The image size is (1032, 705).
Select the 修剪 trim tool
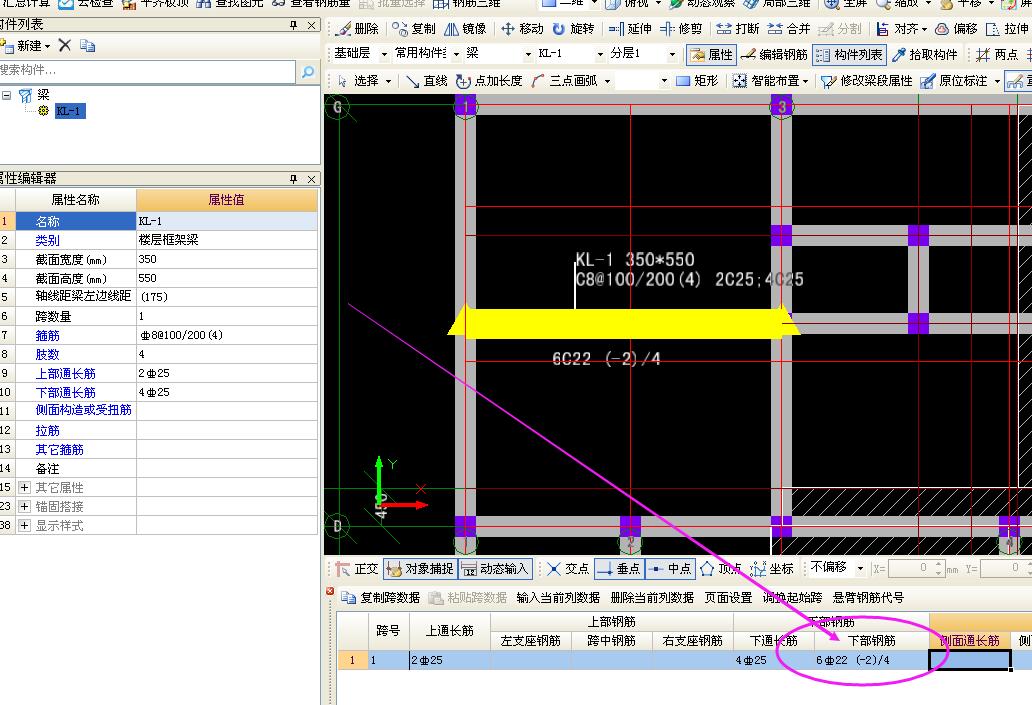[x=681, y=29]
